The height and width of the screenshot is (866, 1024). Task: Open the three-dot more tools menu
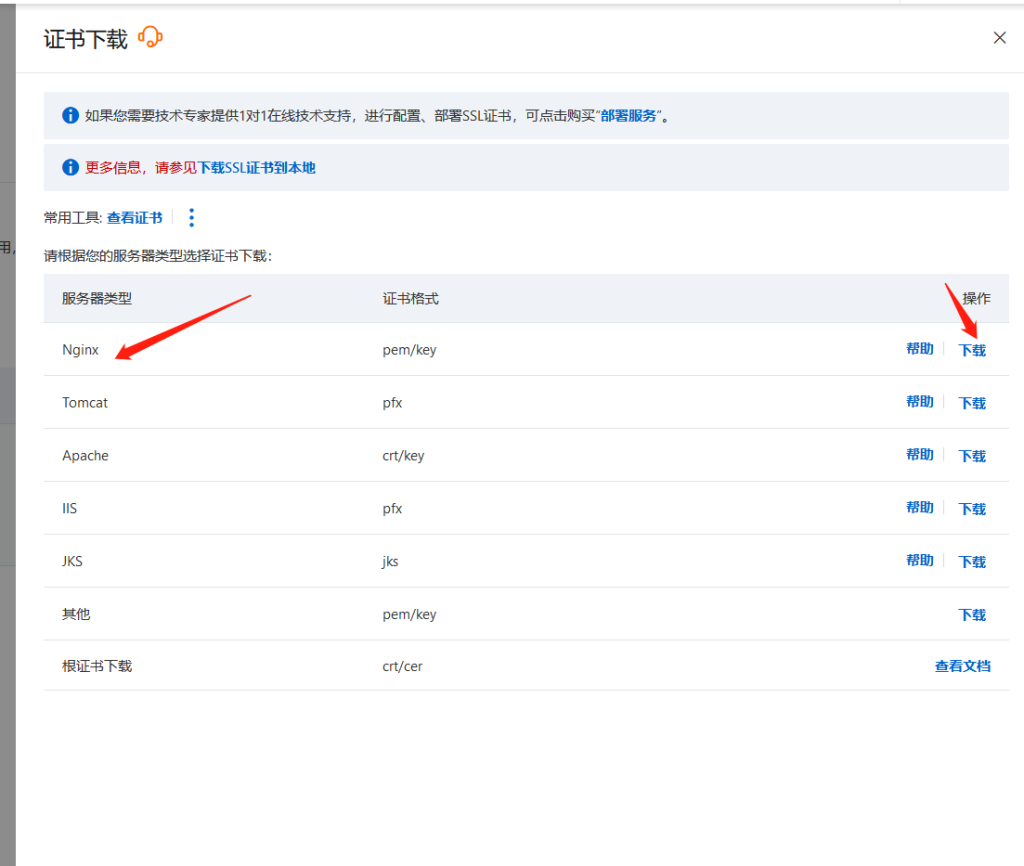(192, 218)
